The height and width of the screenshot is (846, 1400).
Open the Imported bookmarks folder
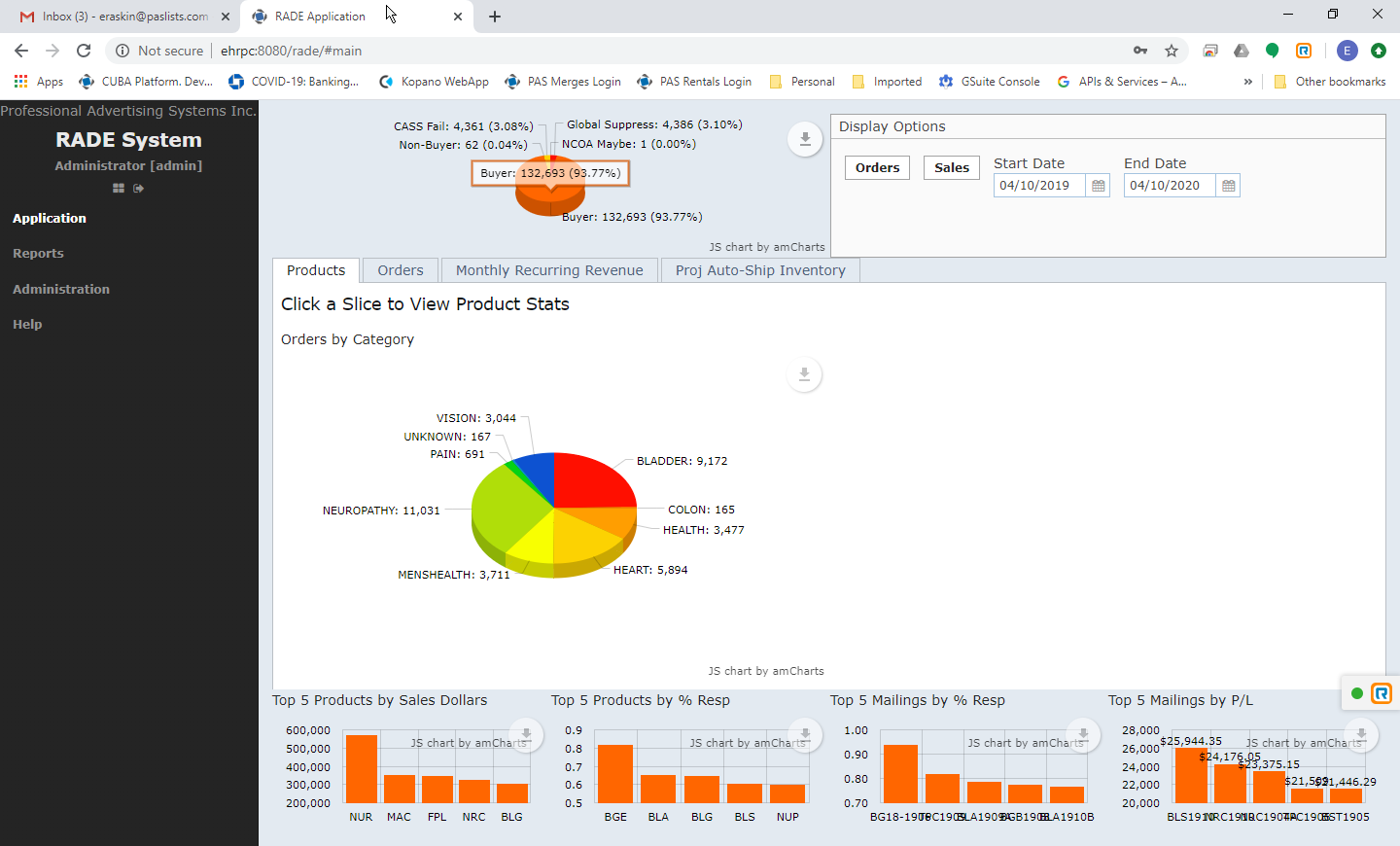(887, 82)
